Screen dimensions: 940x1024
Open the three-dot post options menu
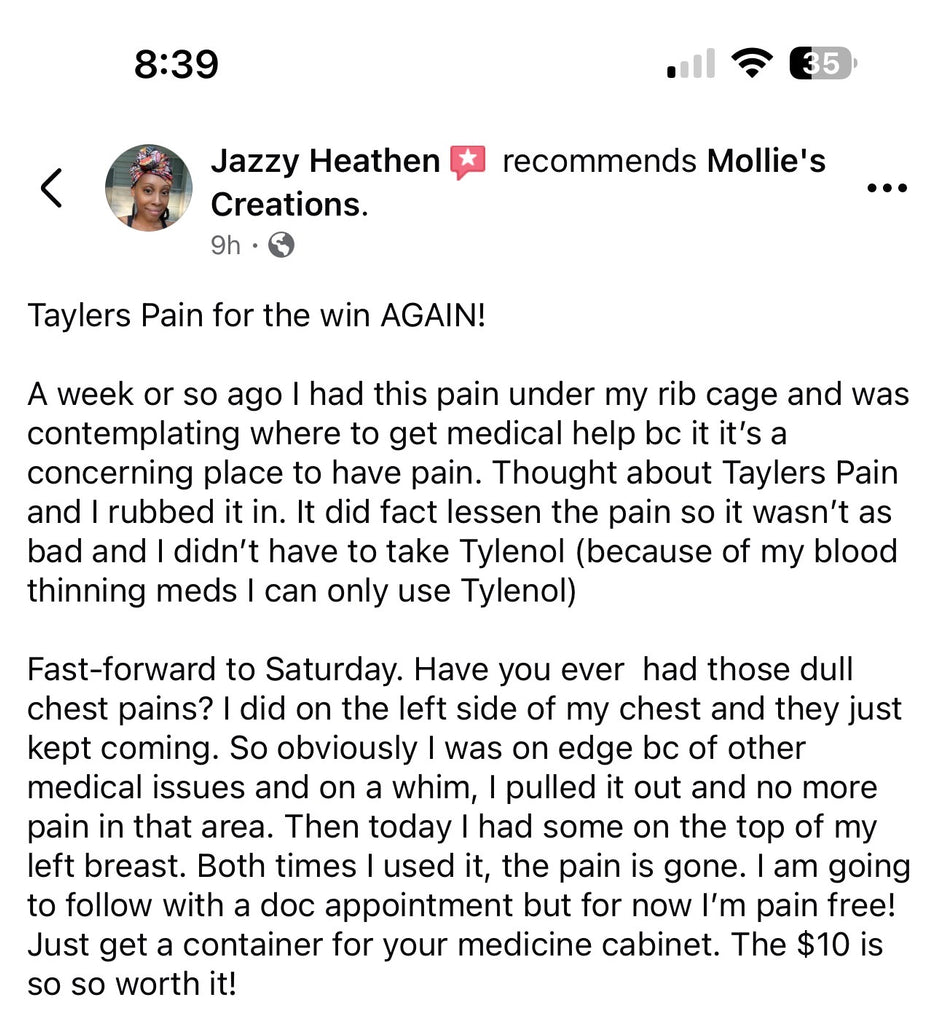[x=886, y=187]
